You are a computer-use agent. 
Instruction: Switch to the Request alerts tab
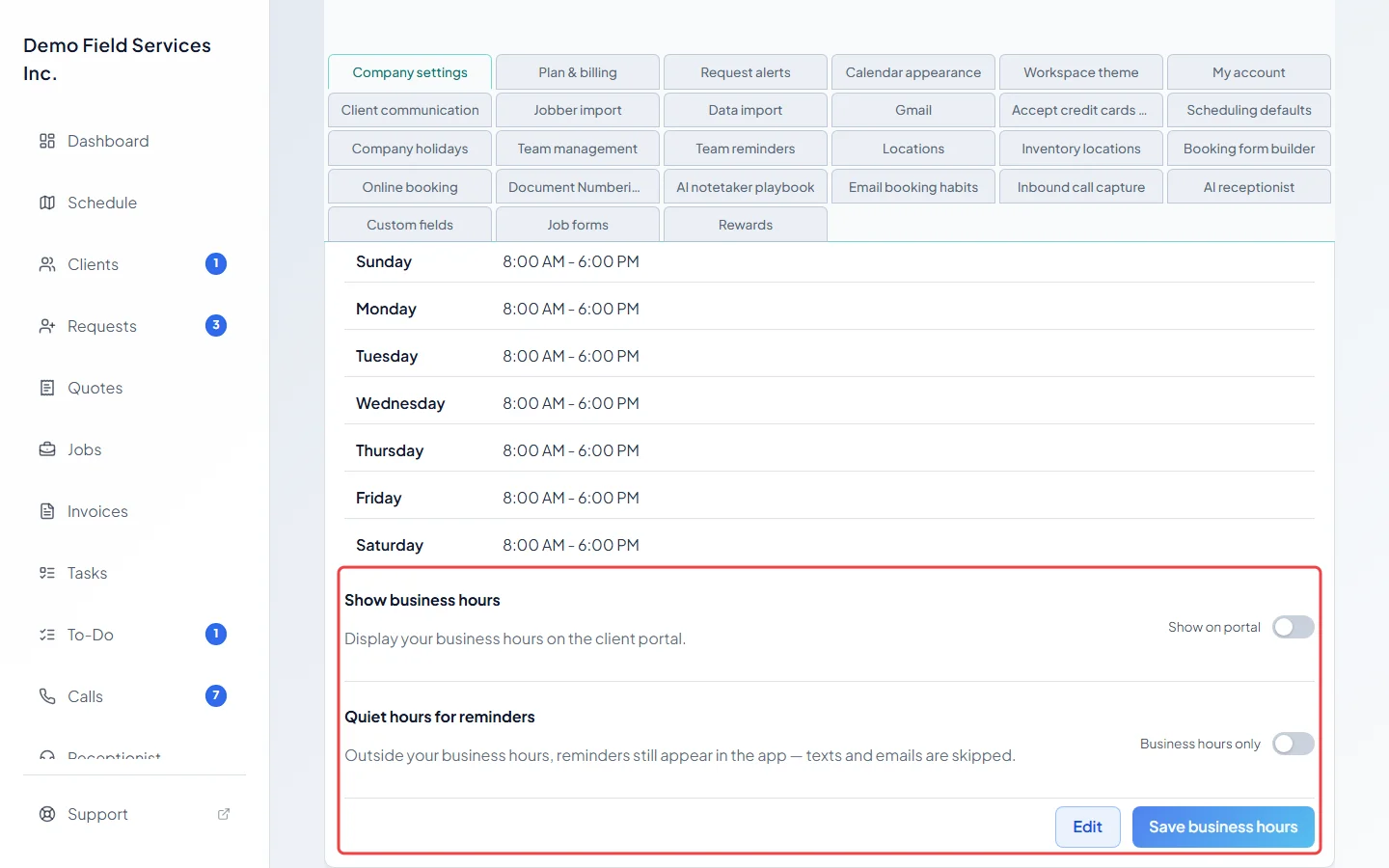pyautogui.click(x=746, y=72)
